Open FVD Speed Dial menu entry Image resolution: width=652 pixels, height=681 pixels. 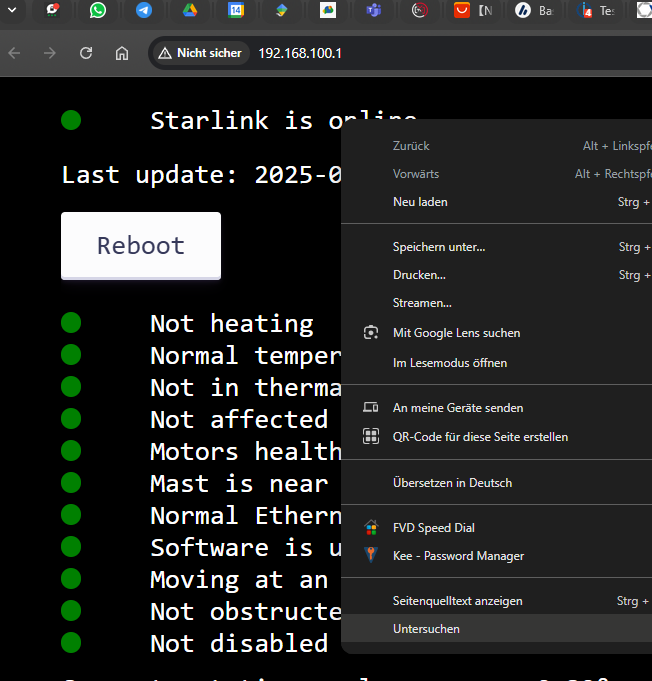tap(496, 528)
